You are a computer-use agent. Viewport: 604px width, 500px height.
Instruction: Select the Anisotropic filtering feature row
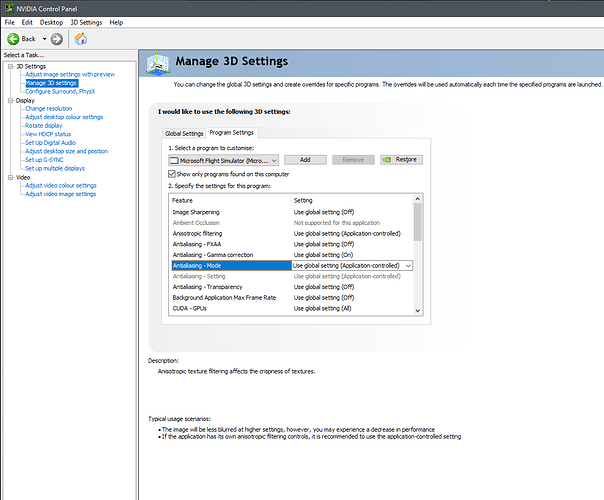pyautogui.click(x=292, y=233)
